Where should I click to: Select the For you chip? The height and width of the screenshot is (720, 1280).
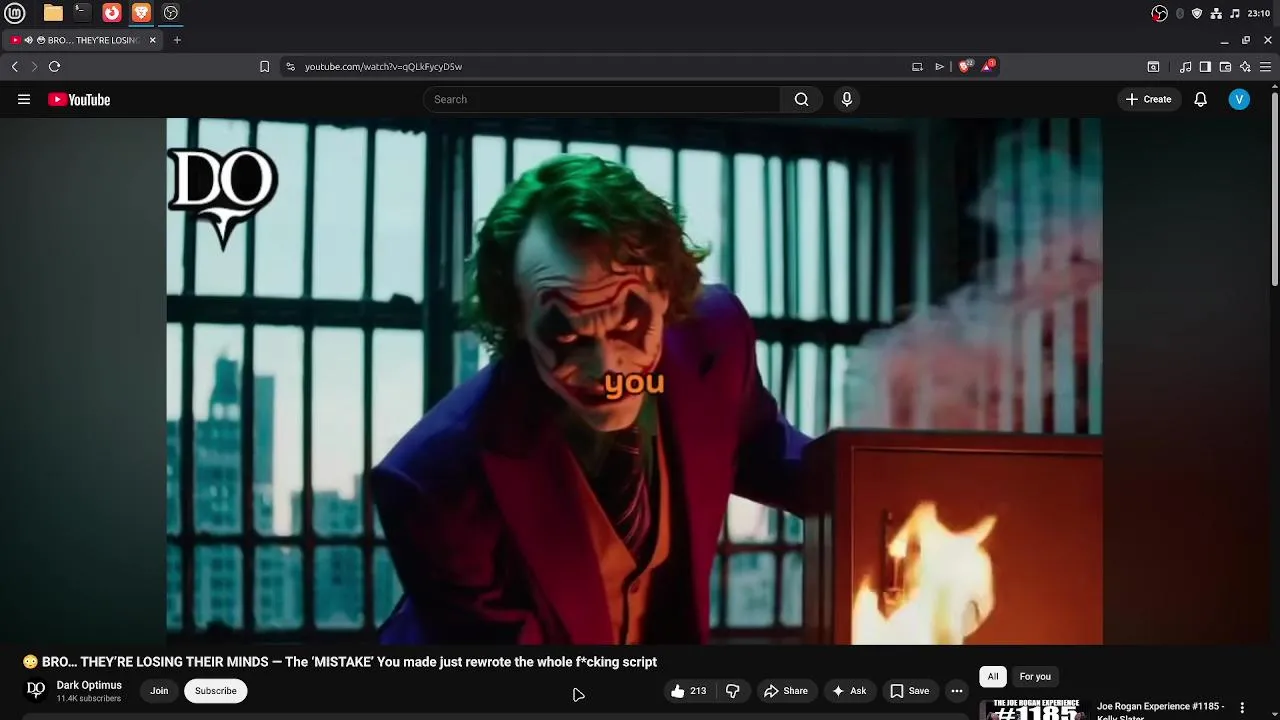(x=1035, y=677)
